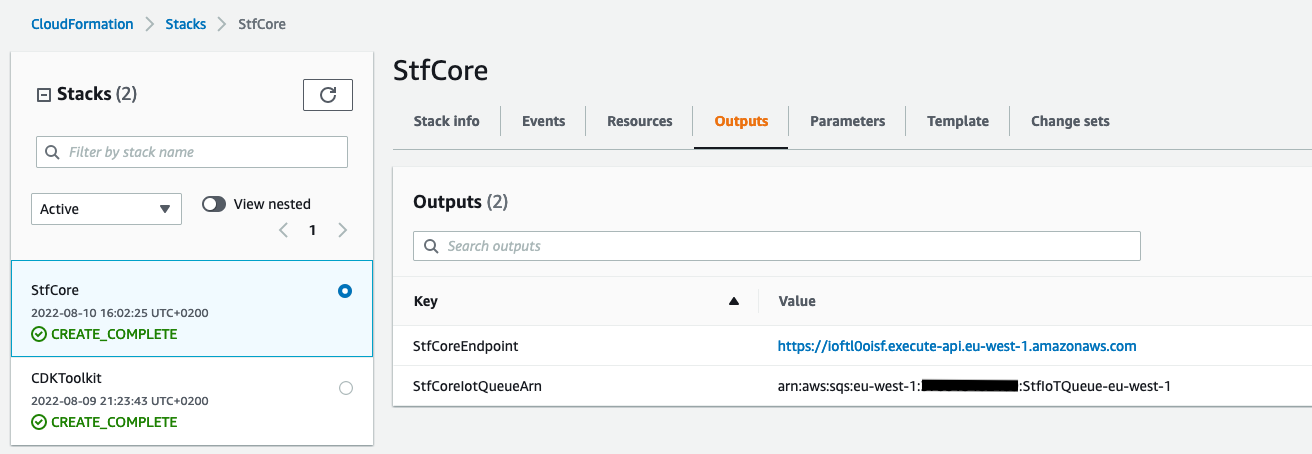1312x454 pixels.
Task: Collapse the Stacks panel with minus icon
Action: click(x=44, y=95)
